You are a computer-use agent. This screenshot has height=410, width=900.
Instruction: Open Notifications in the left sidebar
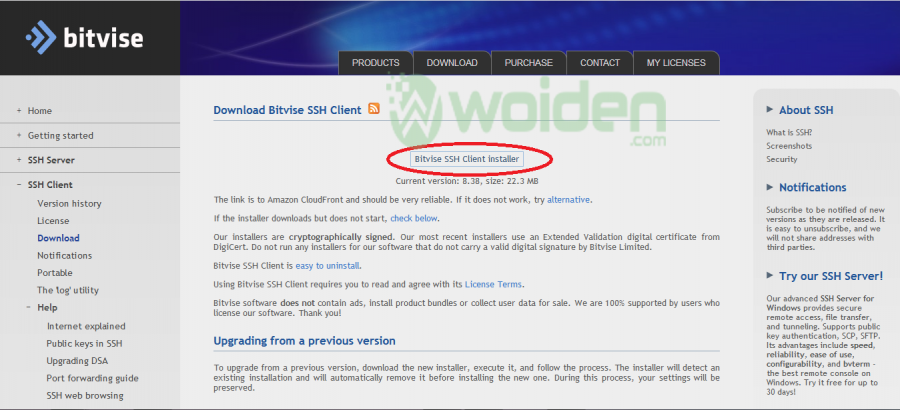[x=65, y=256]
